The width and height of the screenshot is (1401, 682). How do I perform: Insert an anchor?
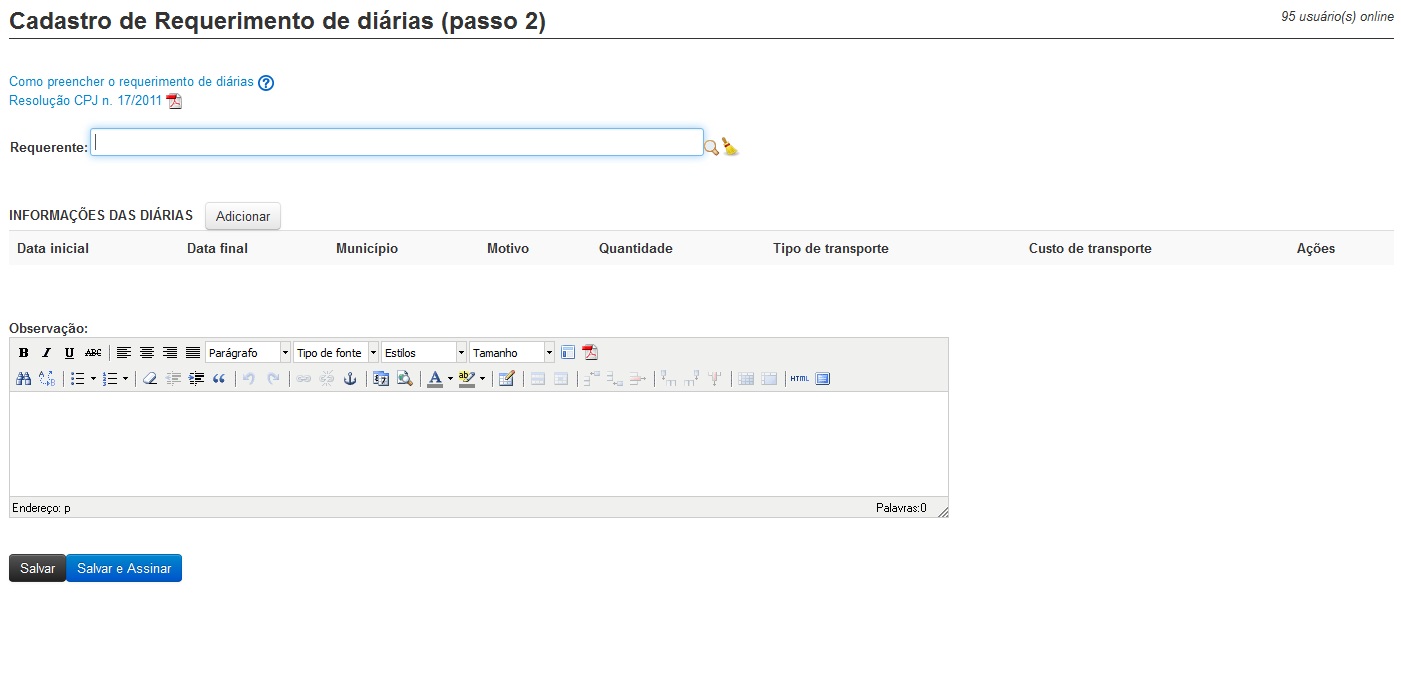click(350, 379)
